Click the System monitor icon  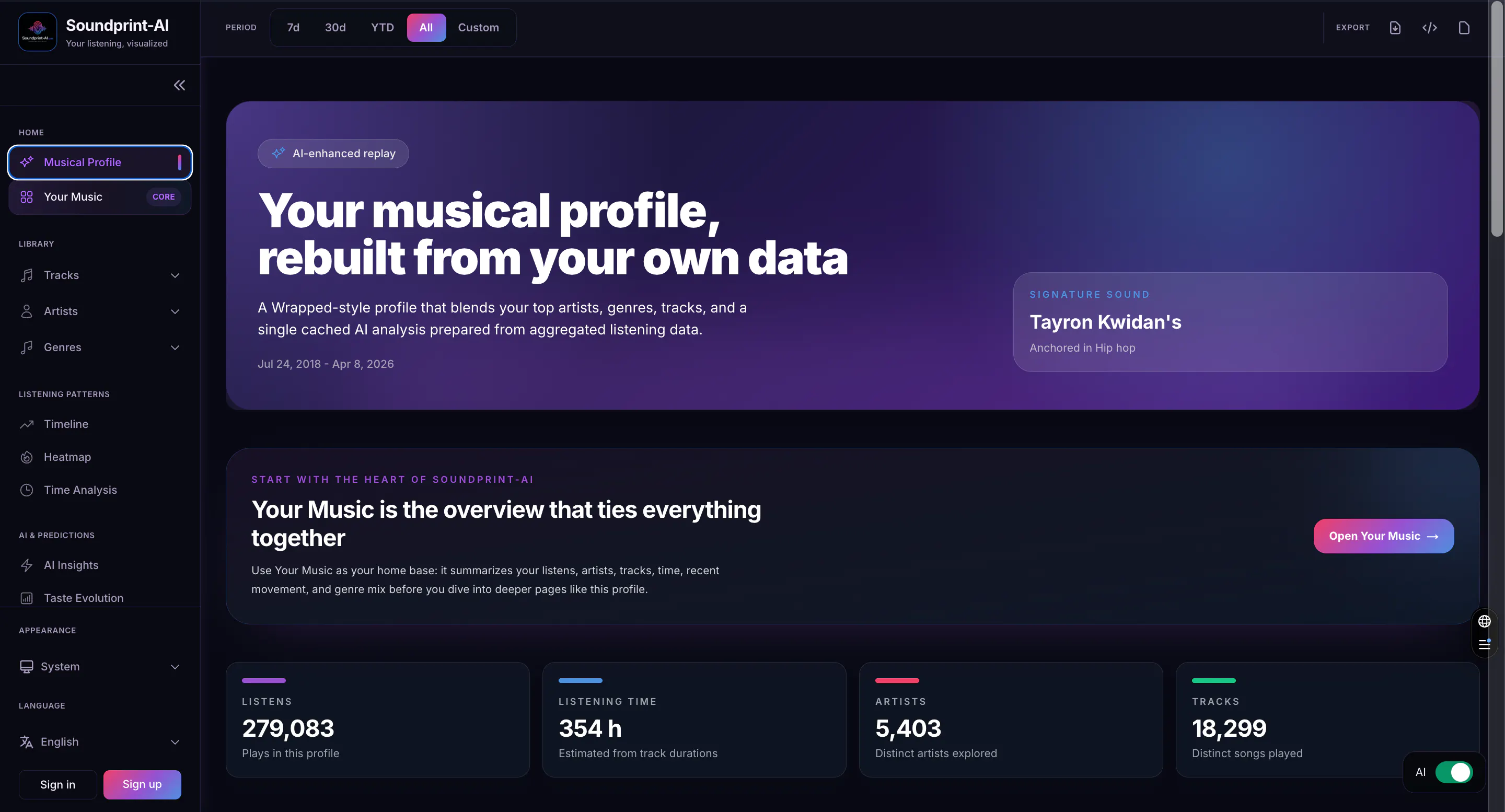tap(27, 667)
